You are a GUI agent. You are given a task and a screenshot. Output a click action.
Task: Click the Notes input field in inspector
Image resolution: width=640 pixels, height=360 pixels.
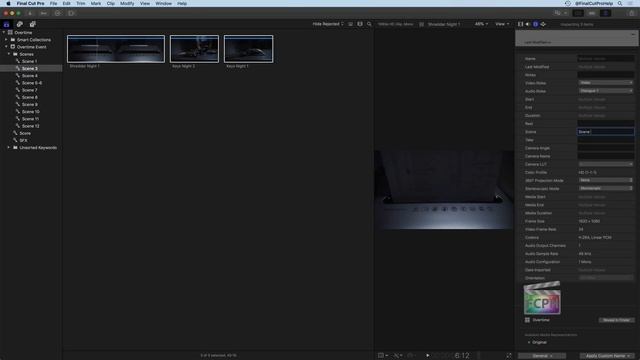[x=606, y=75]
